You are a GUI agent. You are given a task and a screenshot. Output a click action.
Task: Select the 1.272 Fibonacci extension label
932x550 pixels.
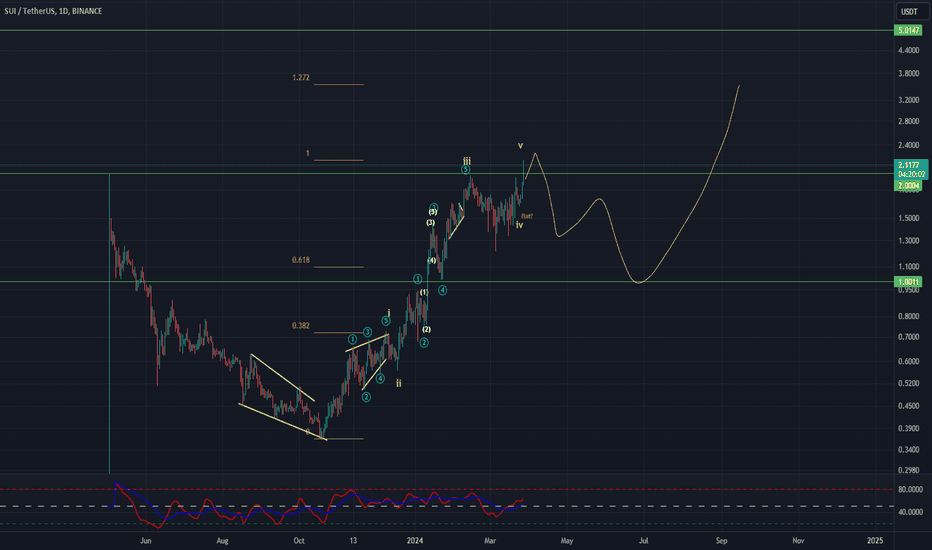pyautogui.click(x=301, y=77)
